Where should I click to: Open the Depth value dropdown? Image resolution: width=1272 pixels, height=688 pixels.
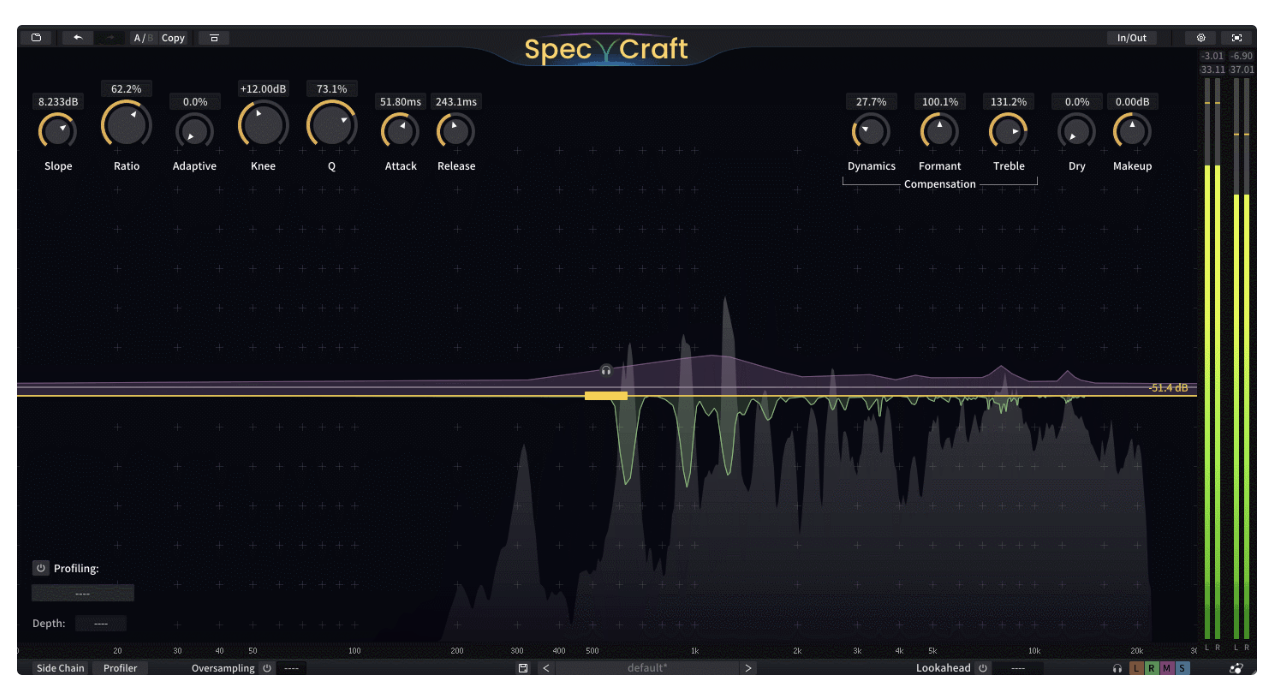101,623
